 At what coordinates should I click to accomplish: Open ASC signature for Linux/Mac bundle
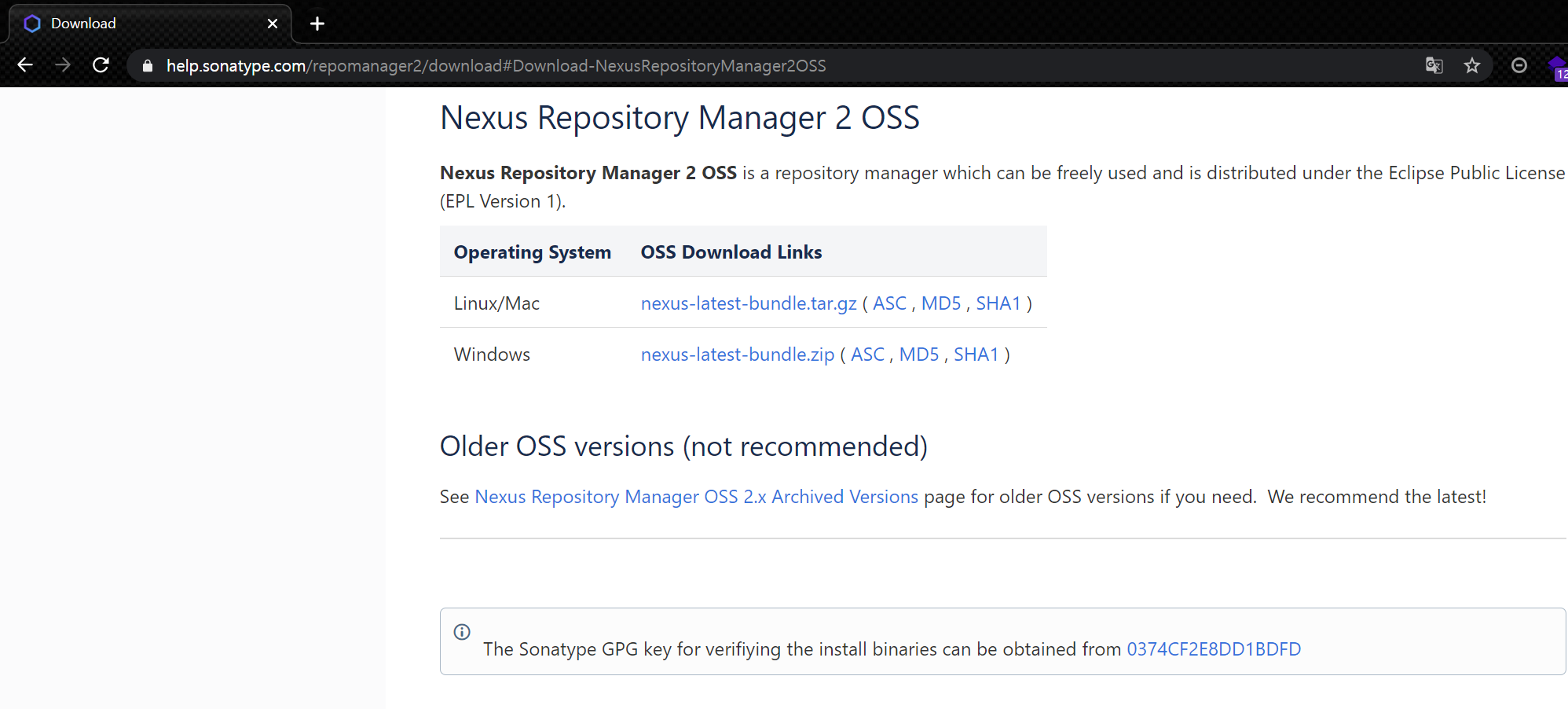889,303
